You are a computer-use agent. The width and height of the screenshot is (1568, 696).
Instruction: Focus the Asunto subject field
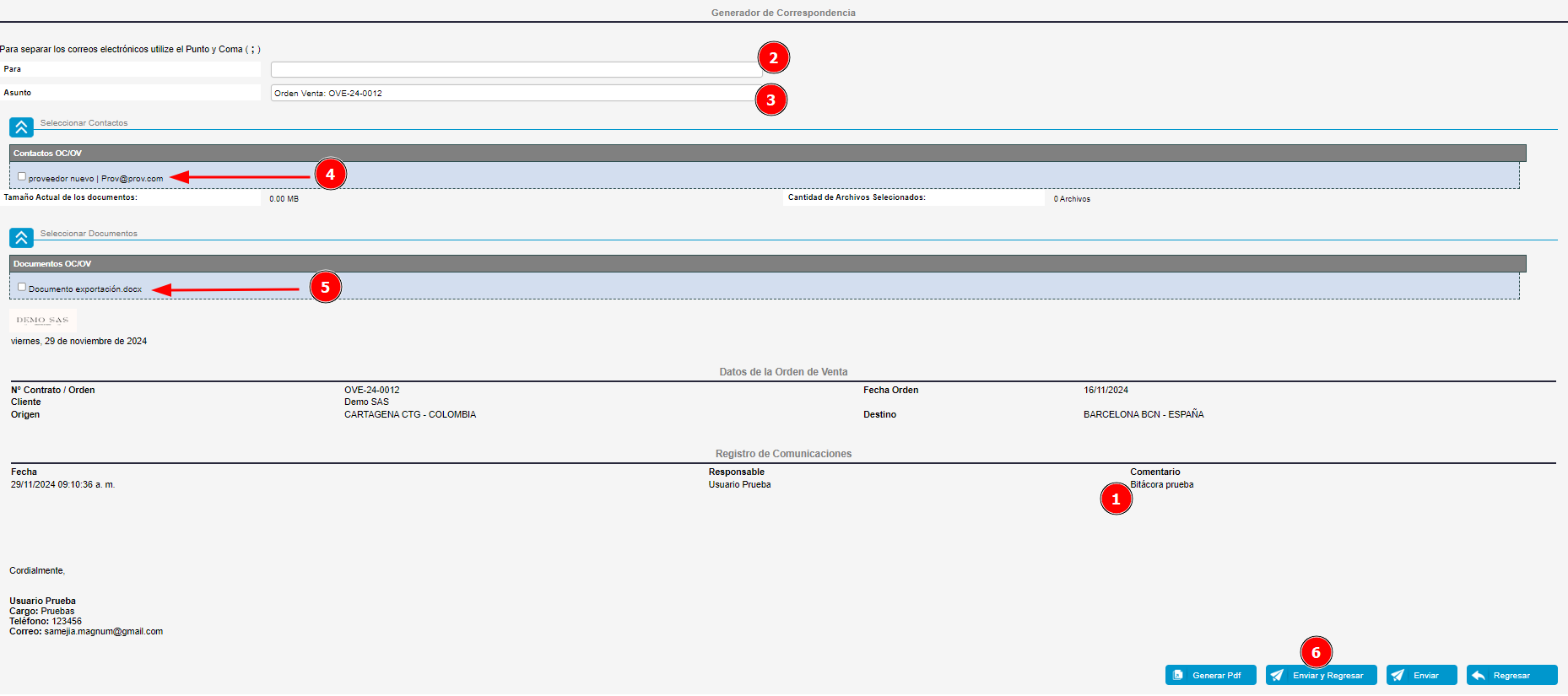[513, 94]
